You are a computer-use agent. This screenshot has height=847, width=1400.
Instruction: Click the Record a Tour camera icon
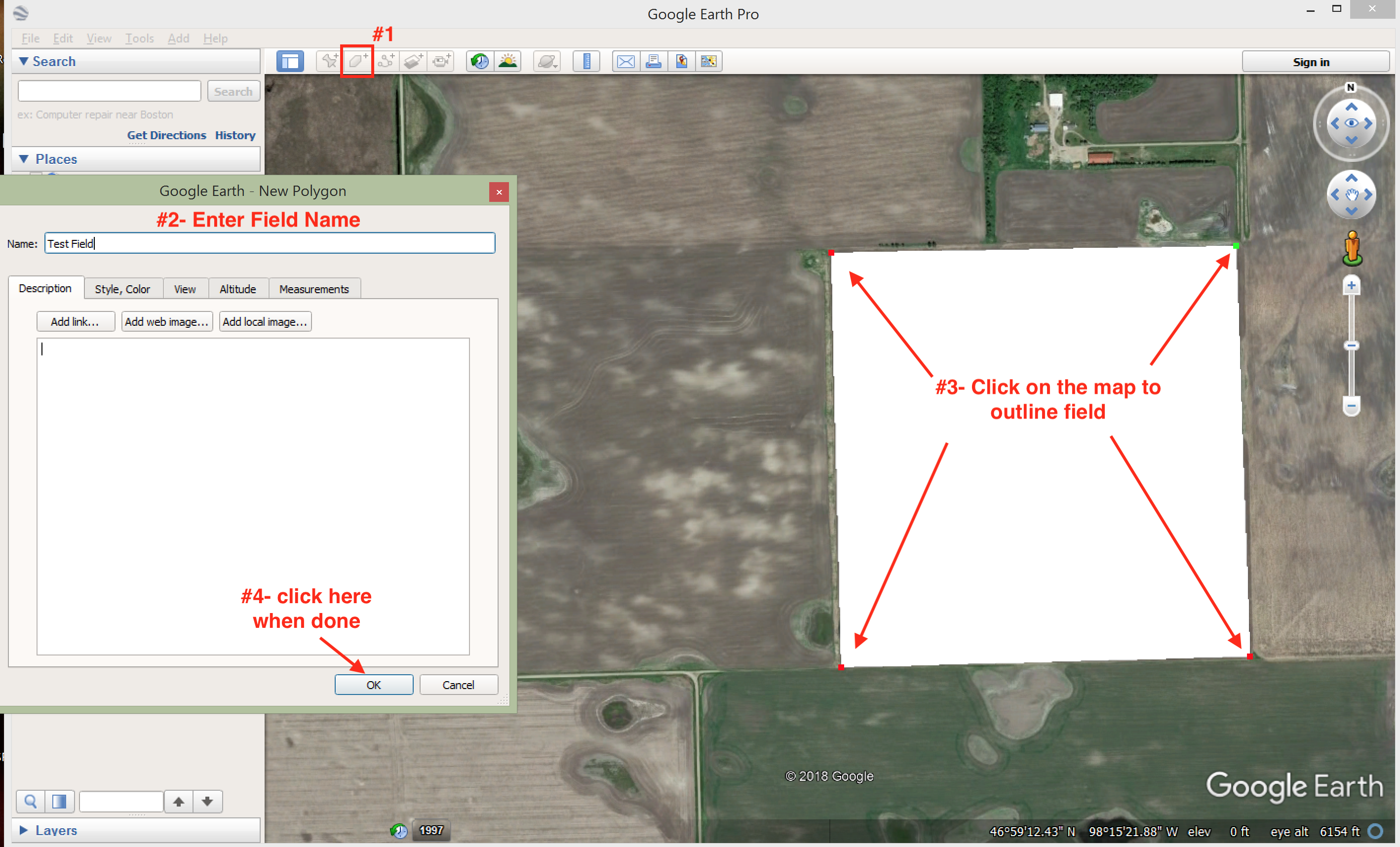click(x=441, y=61)
